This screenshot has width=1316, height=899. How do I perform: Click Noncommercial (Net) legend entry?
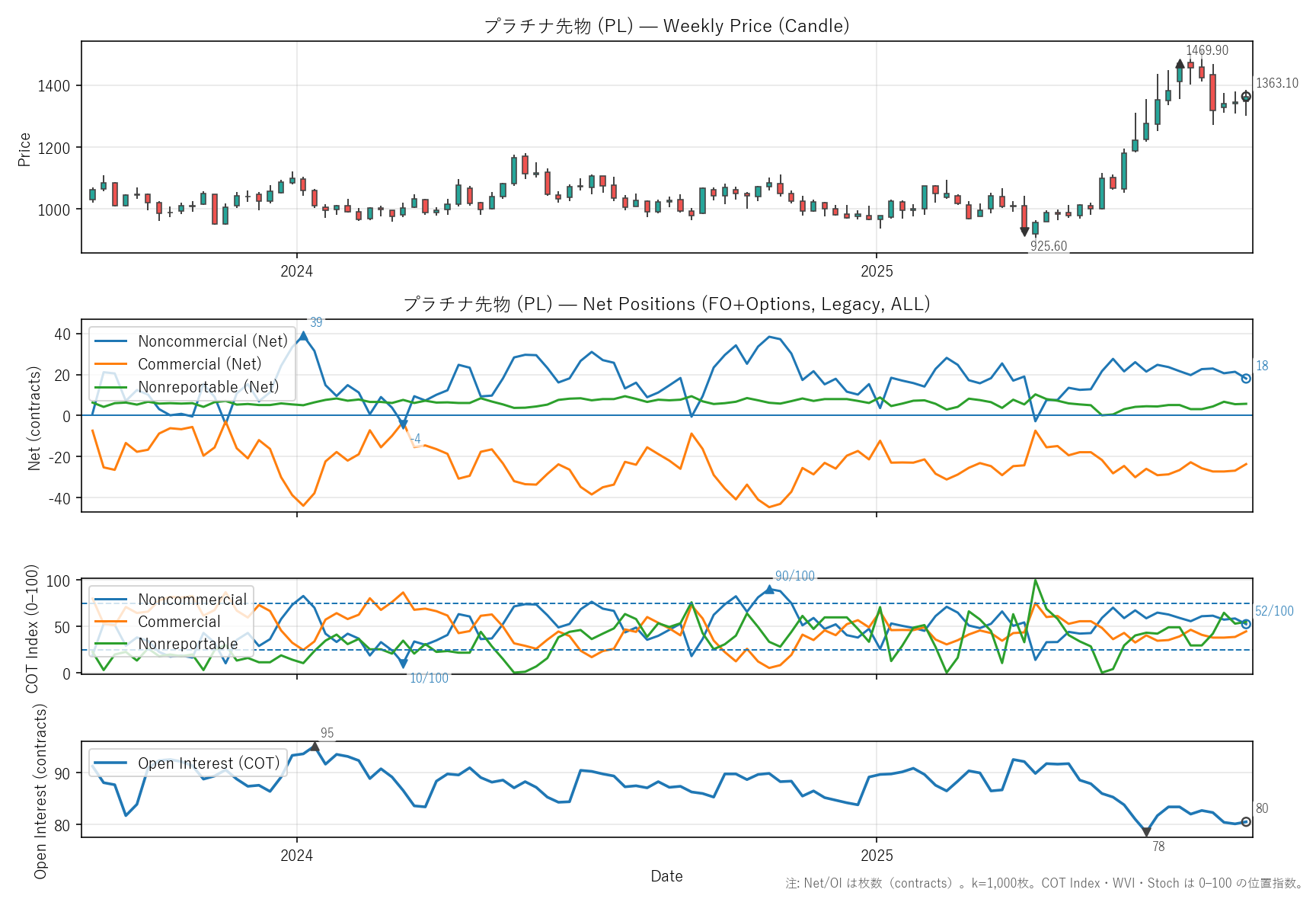[x=190, y=341]
